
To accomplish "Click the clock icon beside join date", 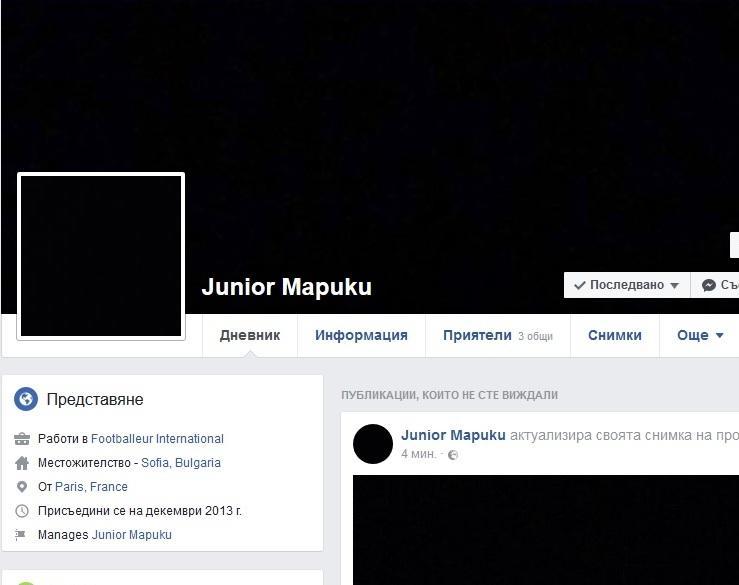I will click(x=22, y=511).
